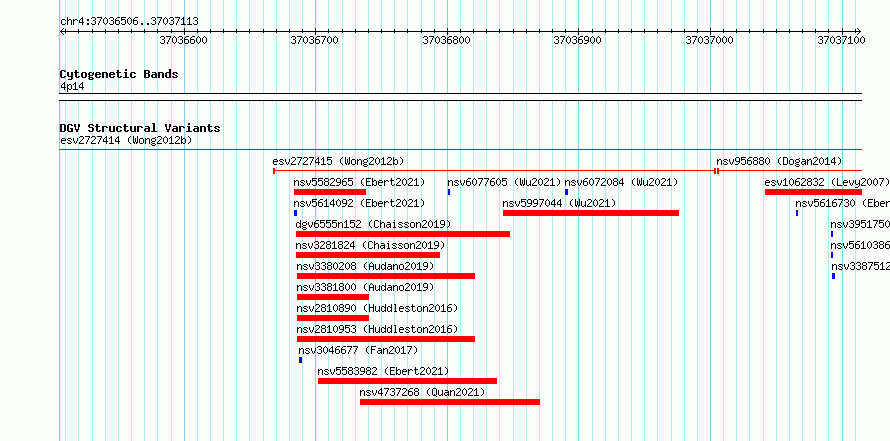The width and height of the screenshot is (890, 441).
Task: Open the nsv5997044 (Wu2021) text label
Action: point(559,203)
